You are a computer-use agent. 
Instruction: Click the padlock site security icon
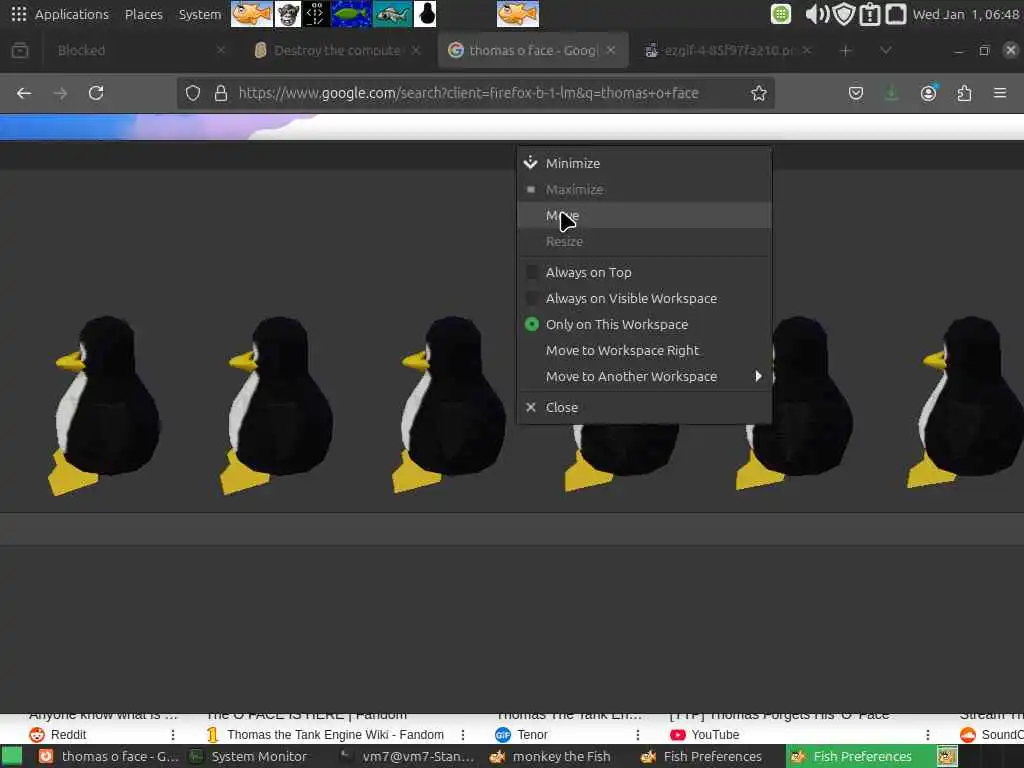(221, 93)
